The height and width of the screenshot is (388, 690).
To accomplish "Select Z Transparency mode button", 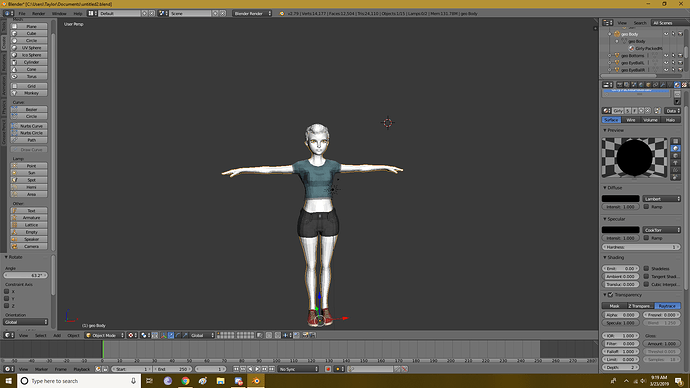I will (641, 306).
